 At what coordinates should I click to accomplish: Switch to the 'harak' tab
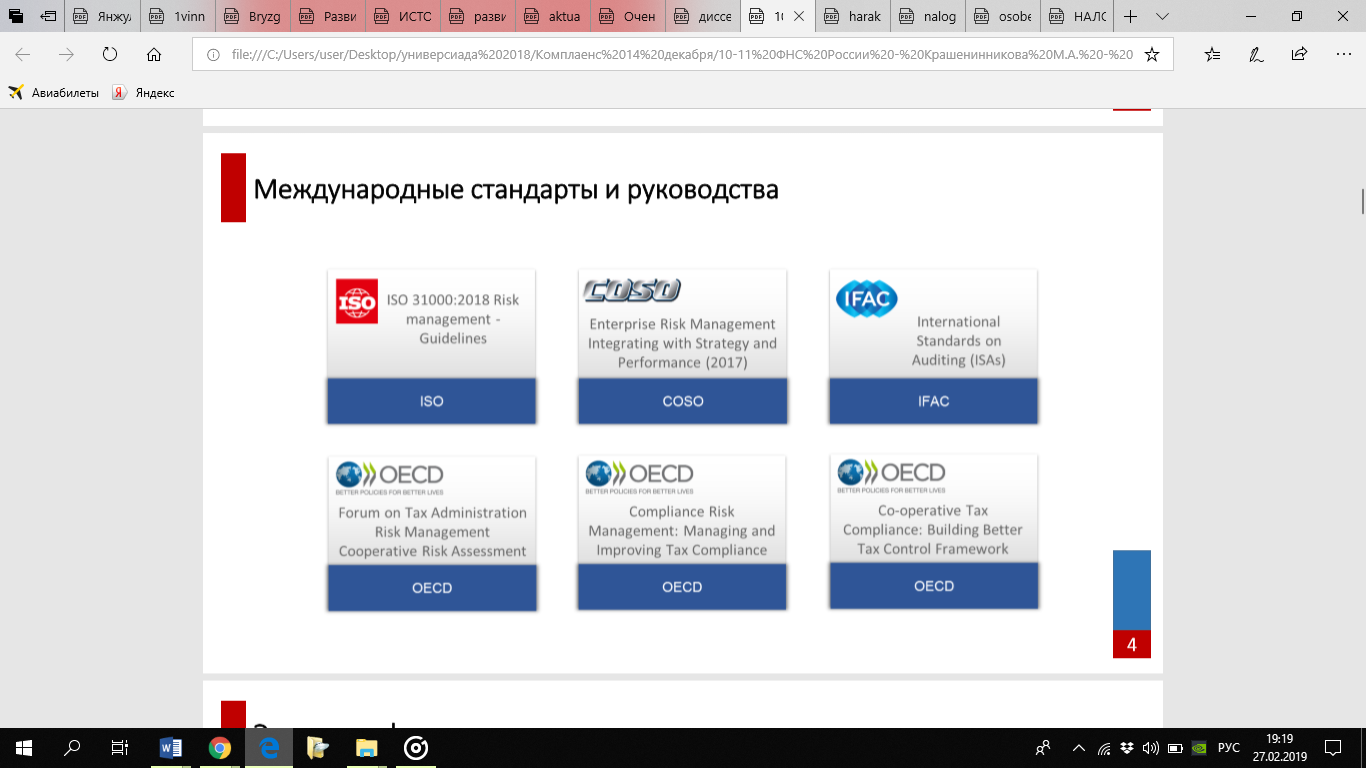(853, 17)
